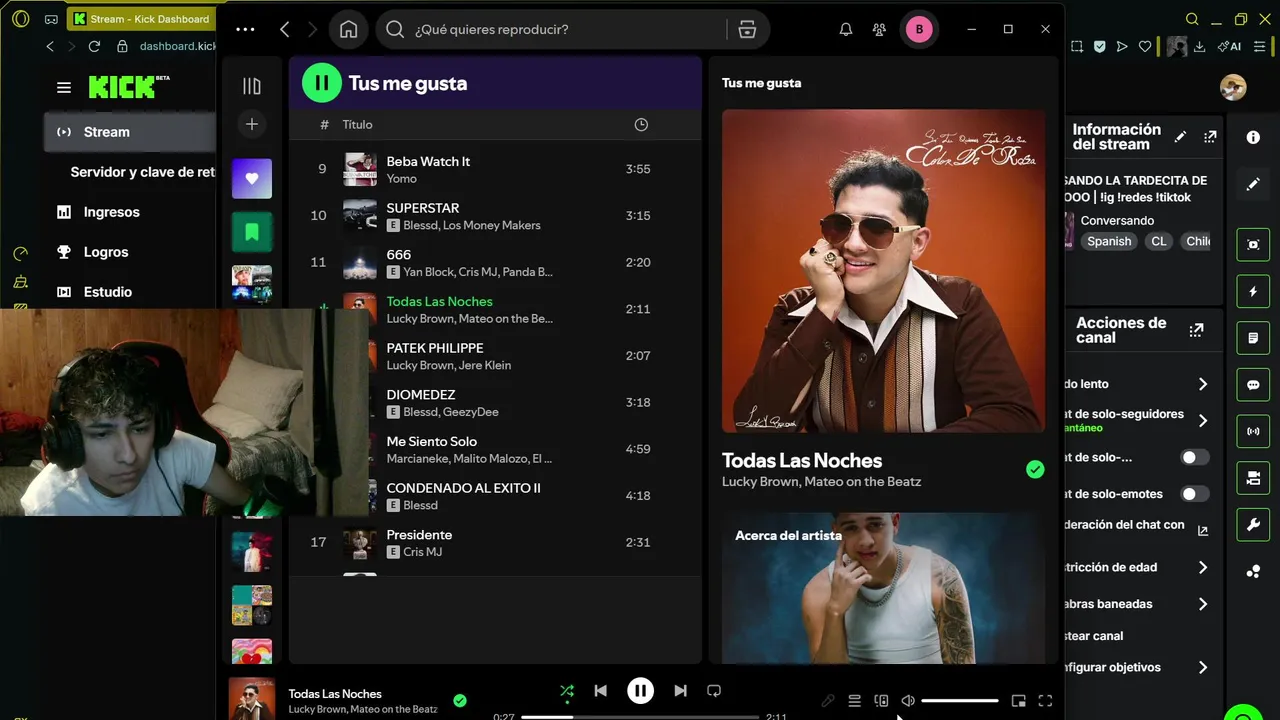Seek in the song progress bar
1280x720 pixels.
pos(640,717)
